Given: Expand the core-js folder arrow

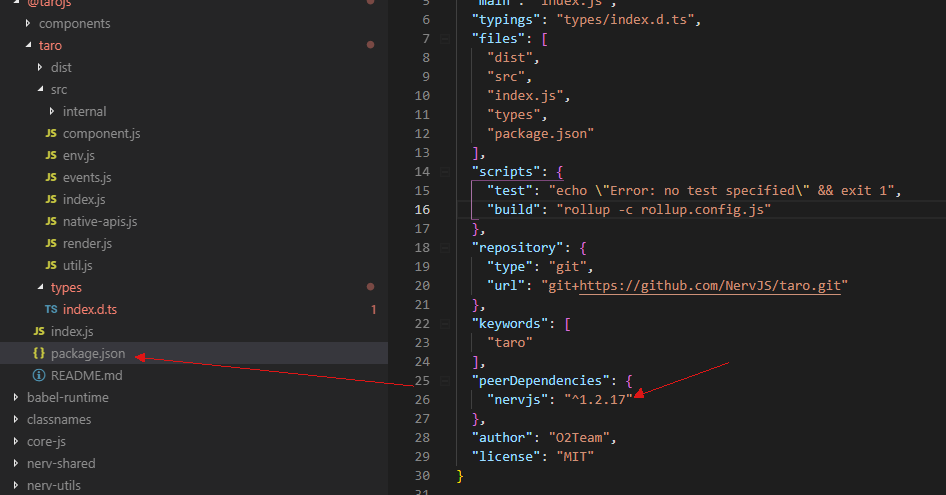Looking at the screenshot, I should tap(16, 441).
